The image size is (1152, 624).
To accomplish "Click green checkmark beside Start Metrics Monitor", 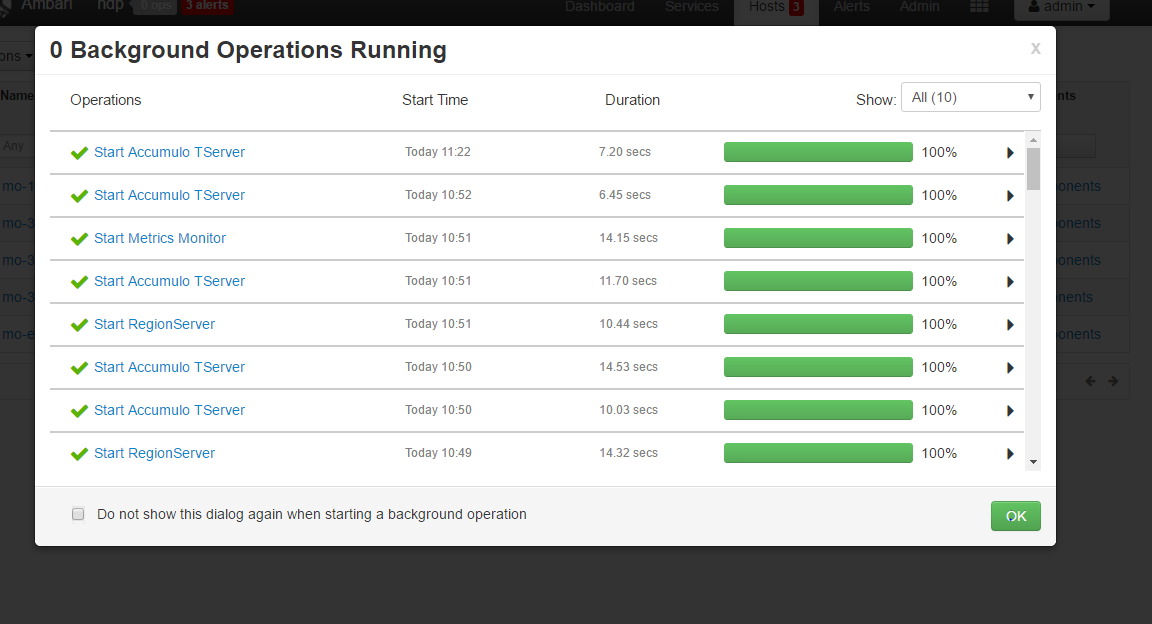I will tap(80, 239).
